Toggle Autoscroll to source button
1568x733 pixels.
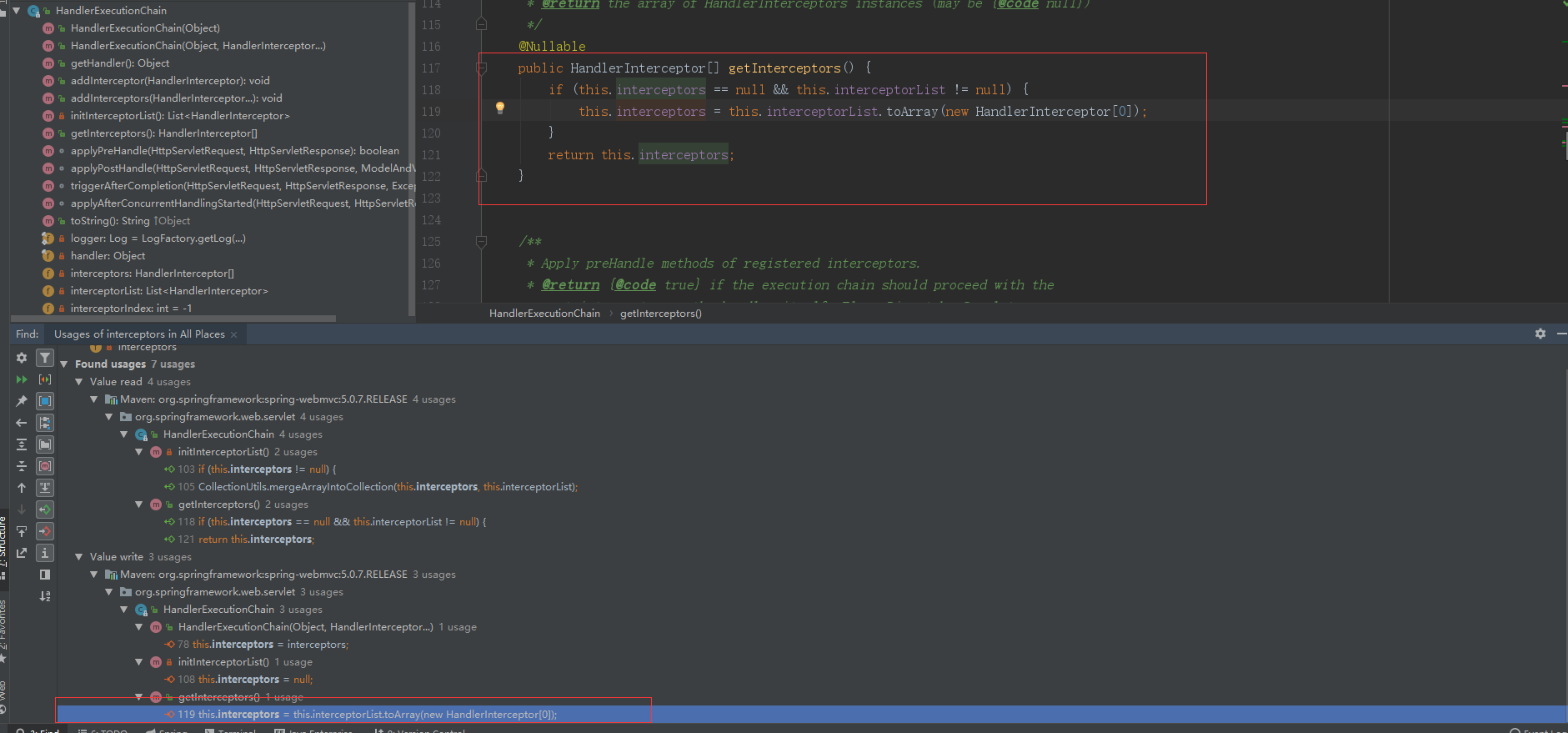46,488
